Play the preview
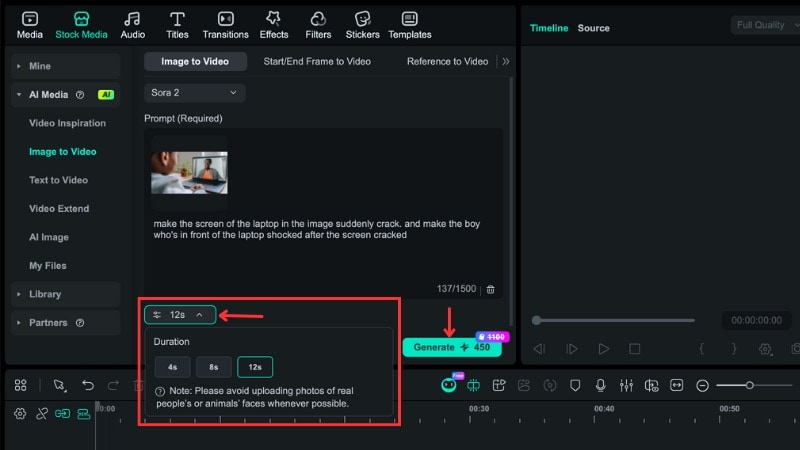 tap(604, 349)
